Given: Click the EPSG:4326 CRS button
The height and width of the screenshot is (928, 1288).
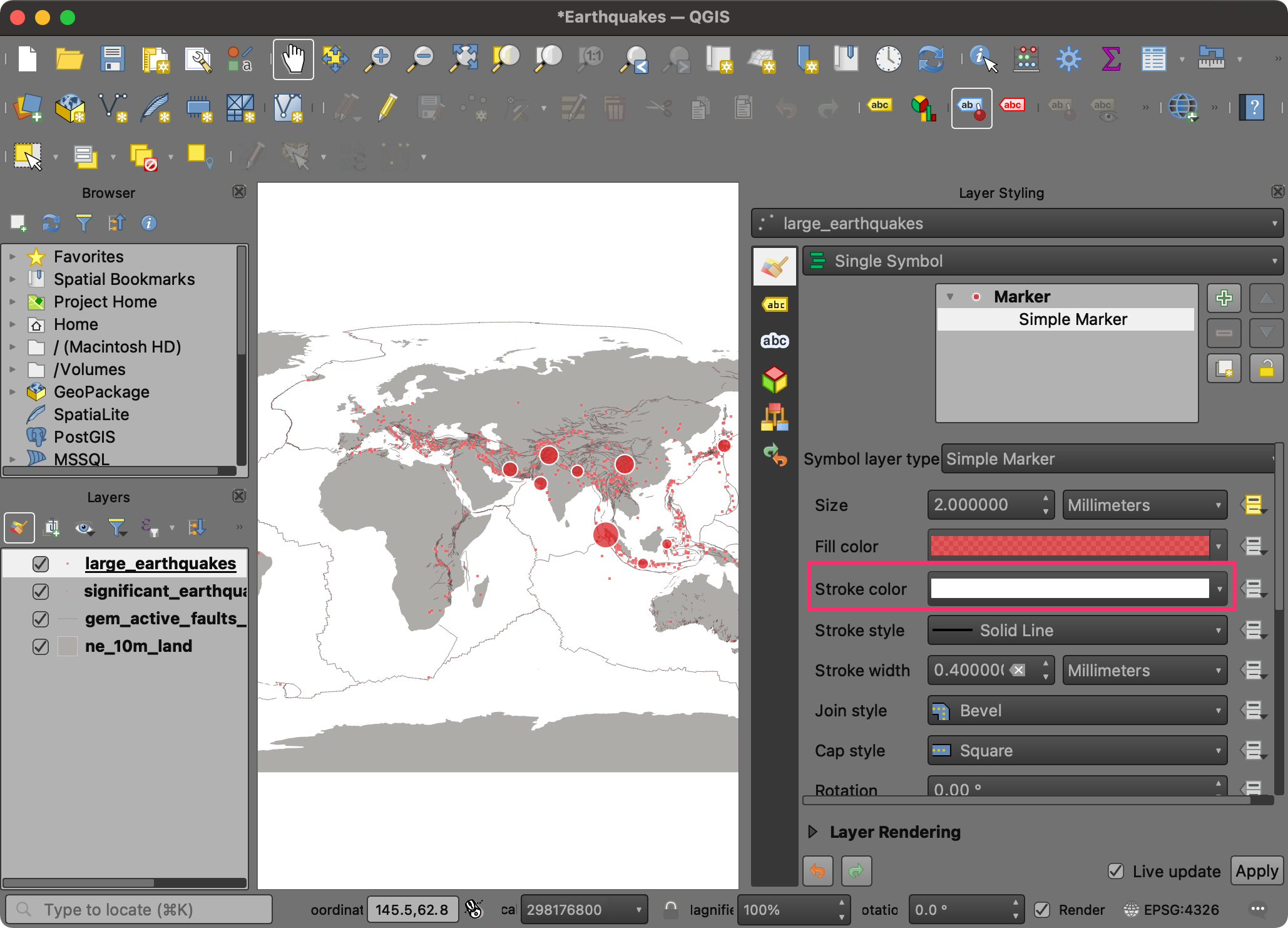Looking at the screenshot, I should pos(1172,909).
